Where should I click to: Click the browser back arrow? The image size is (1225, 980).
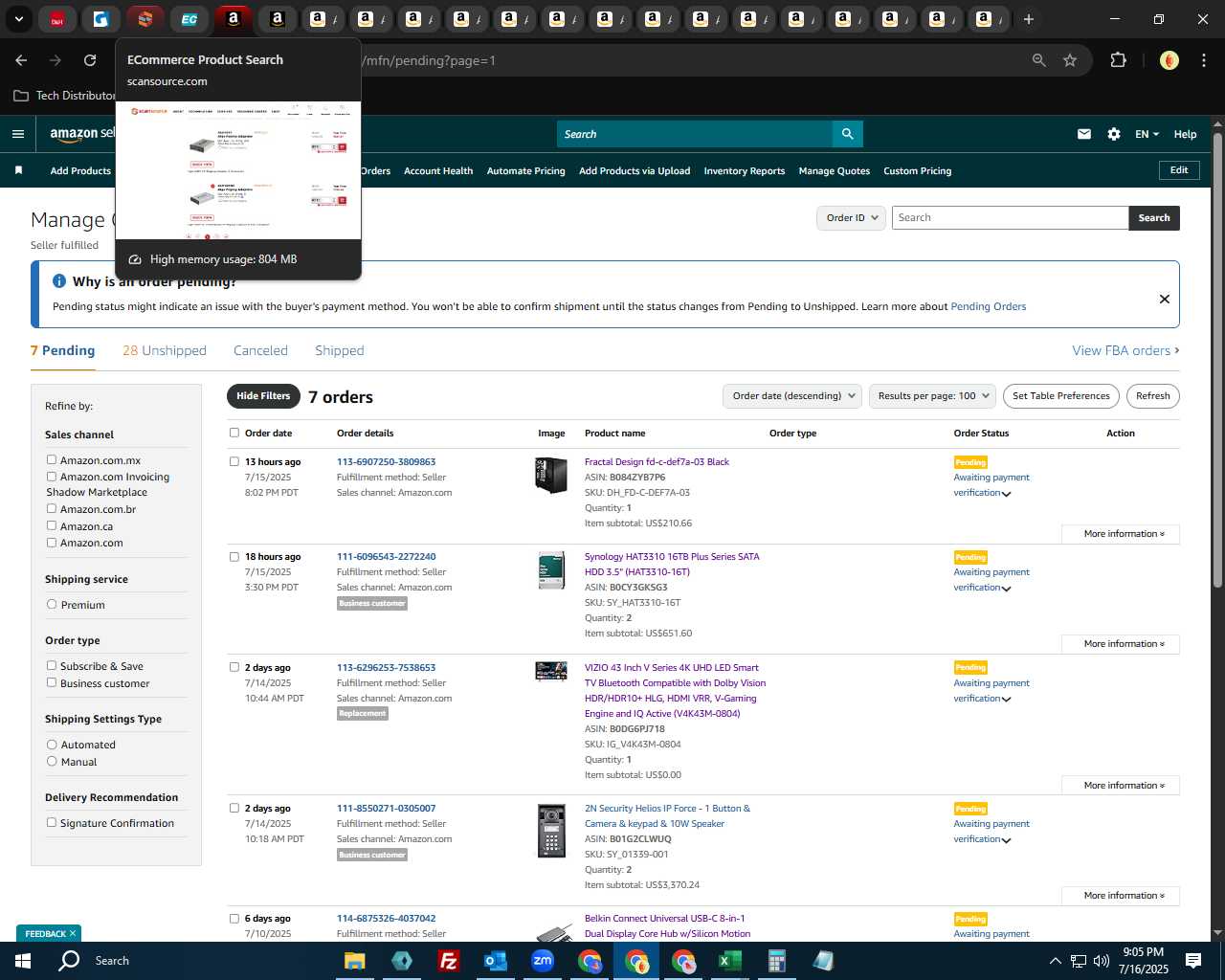[x=21, y=60]
